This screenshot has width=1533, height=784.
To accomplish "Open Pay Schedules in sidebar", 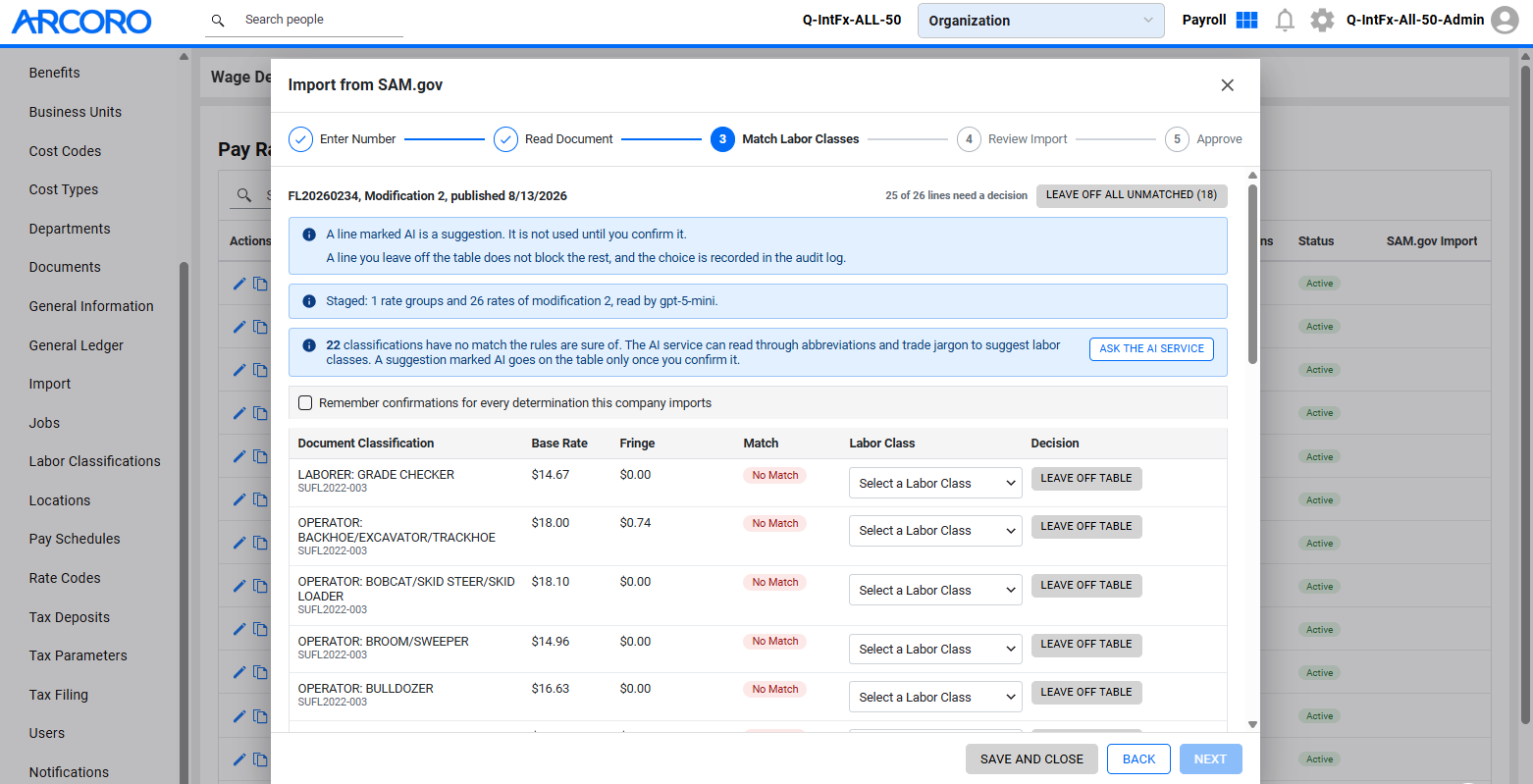I will [x=75, y=539].
